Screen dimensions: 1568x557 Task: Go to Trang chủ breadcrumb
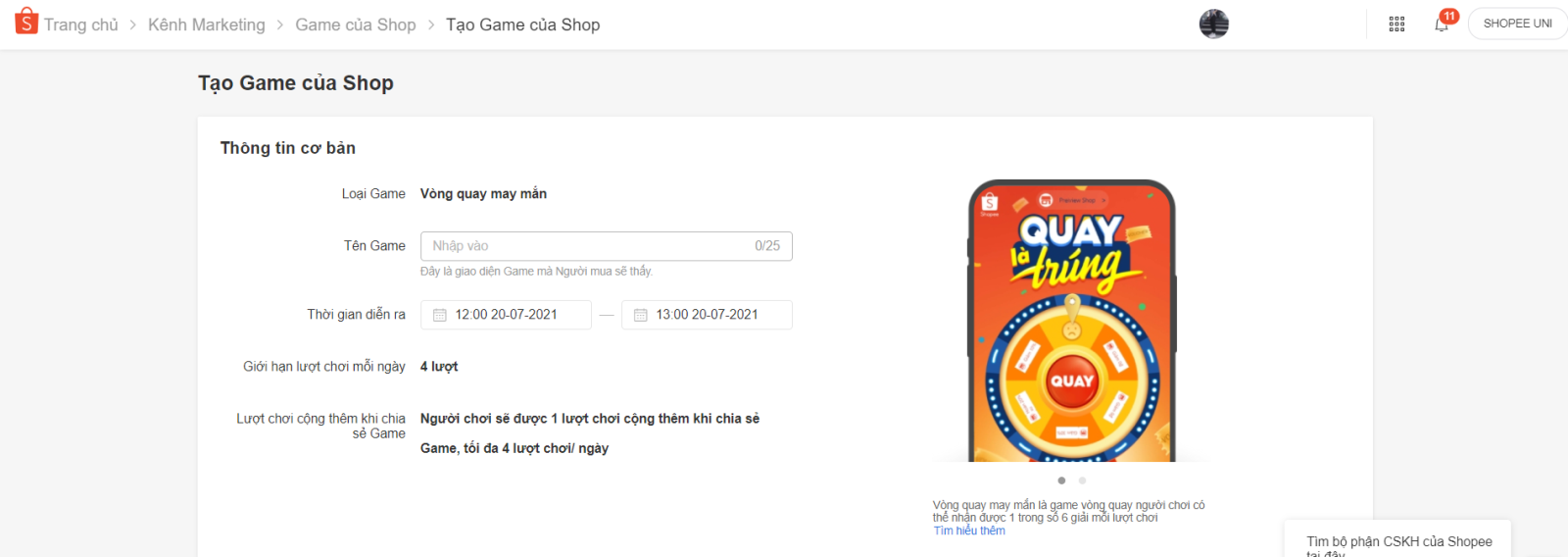[80, 25]
